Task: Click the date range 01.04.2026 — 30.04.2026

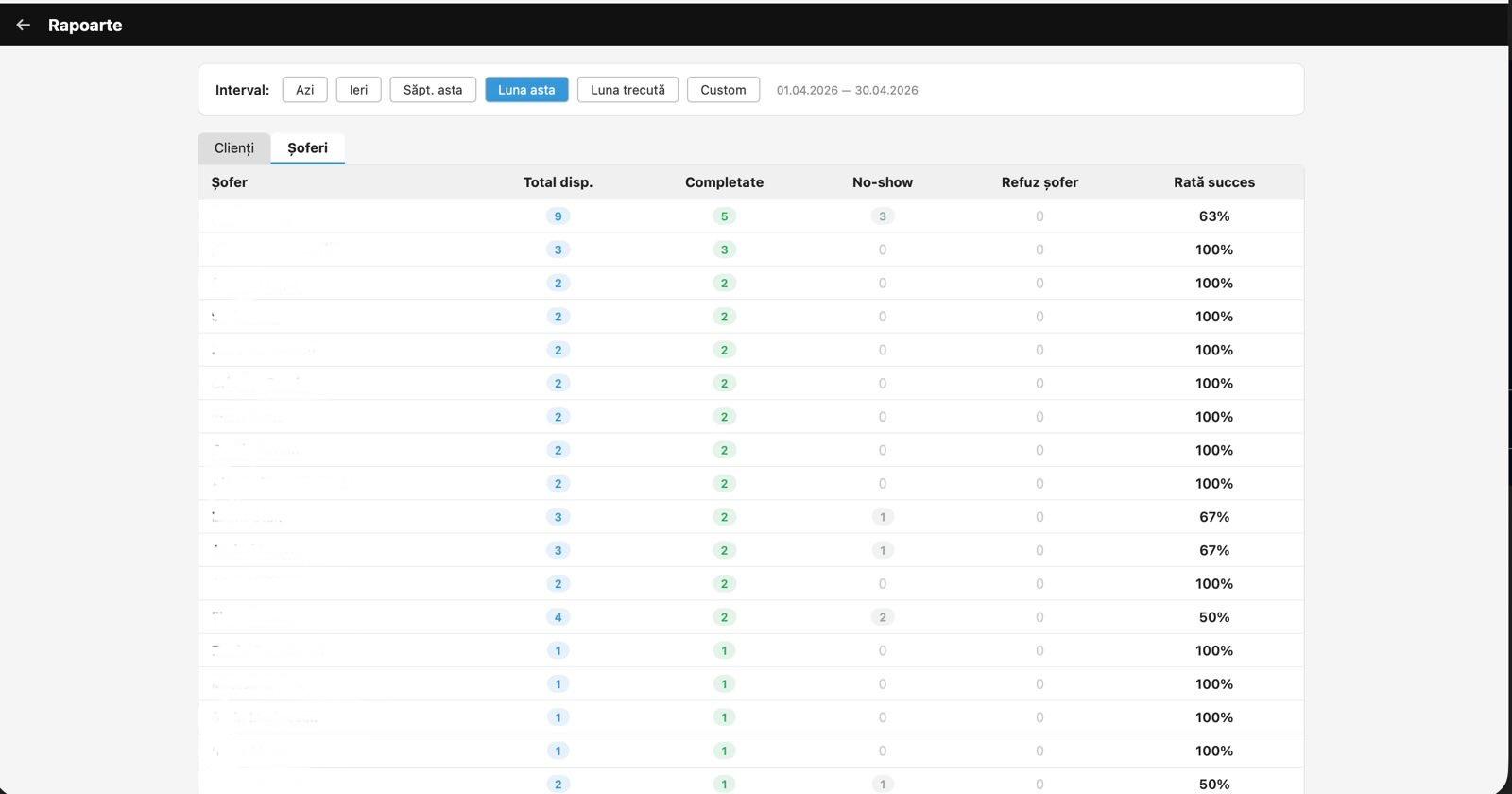Action: pos(847,91)
